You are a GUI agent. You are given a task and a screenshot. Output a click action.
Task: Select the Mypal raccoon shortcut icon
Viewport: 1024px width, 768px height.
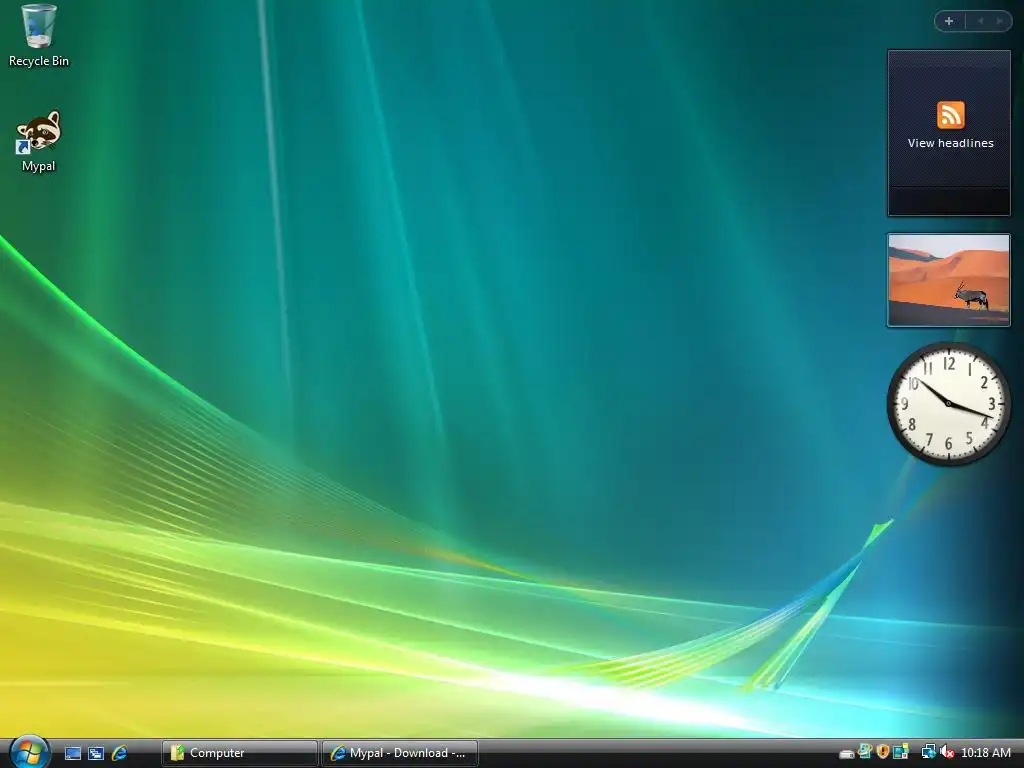tap(39, 141)
